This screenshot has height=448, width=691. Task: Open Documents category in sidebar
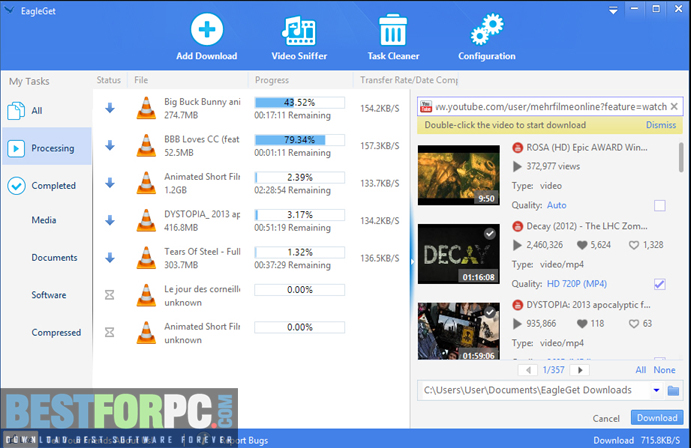tap(54, 257)
